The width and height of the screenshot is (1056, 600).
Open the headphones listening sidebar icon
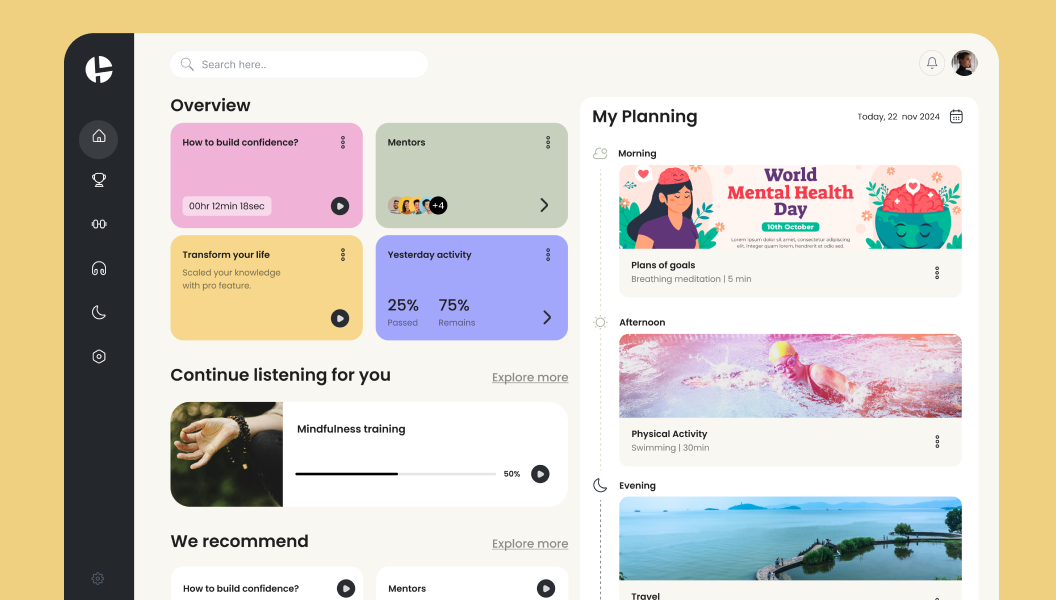pos(99,268)
